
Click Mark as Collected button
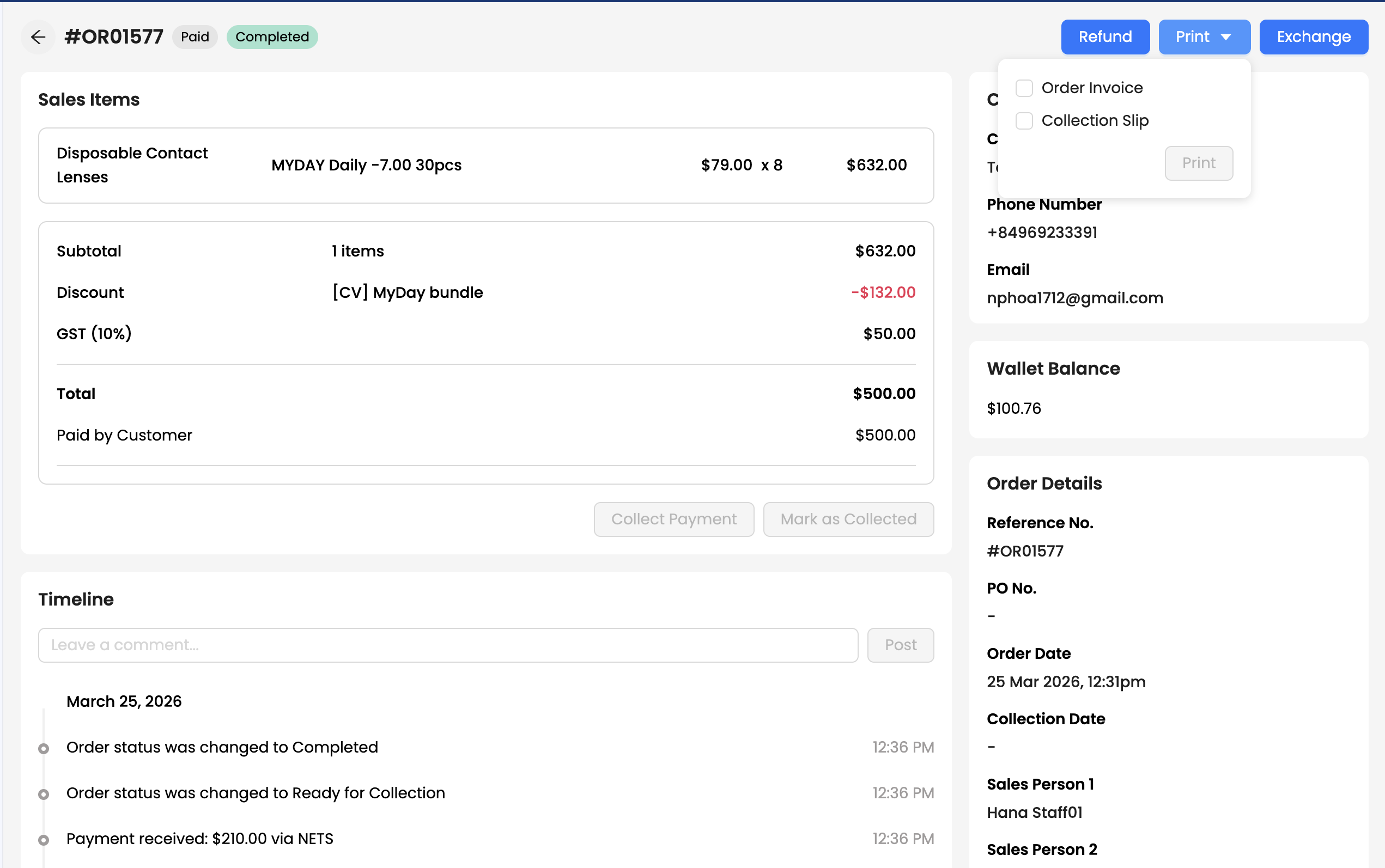[848, 519]
